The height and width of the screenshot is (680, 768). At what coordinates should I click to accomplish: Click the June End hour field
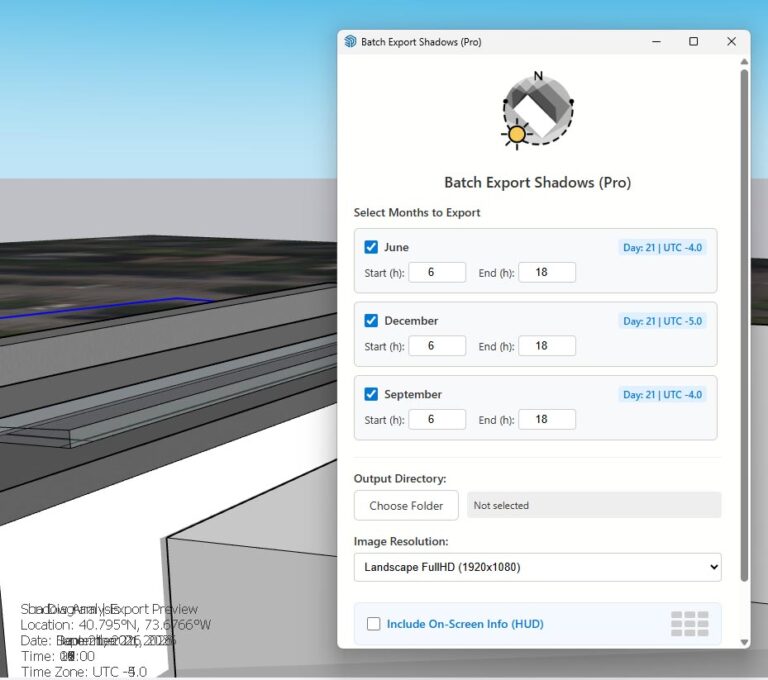coord(546,272)
